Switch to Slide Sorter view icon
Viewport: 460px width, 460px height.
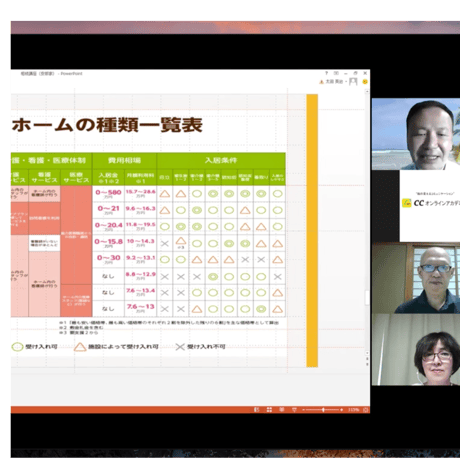pyautogui.click(x=269, y=409)
